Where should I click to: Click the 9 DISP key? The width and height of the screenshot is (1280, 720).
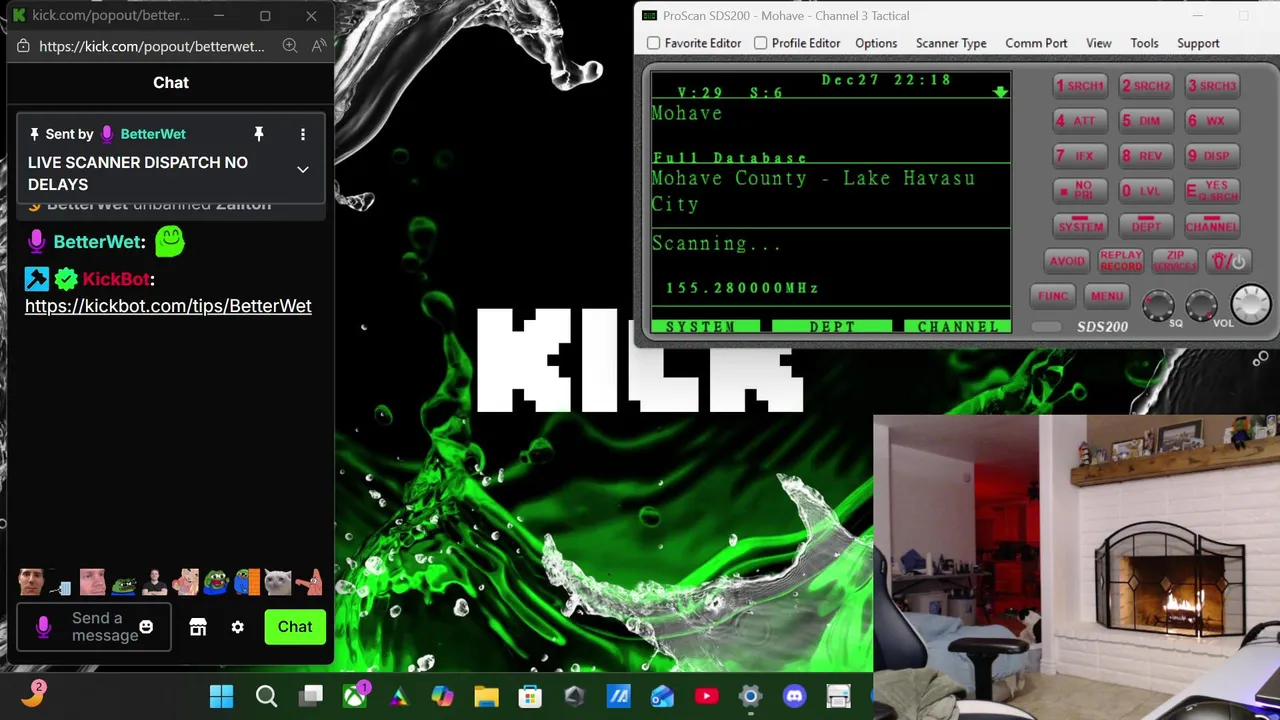[1212, 156]
